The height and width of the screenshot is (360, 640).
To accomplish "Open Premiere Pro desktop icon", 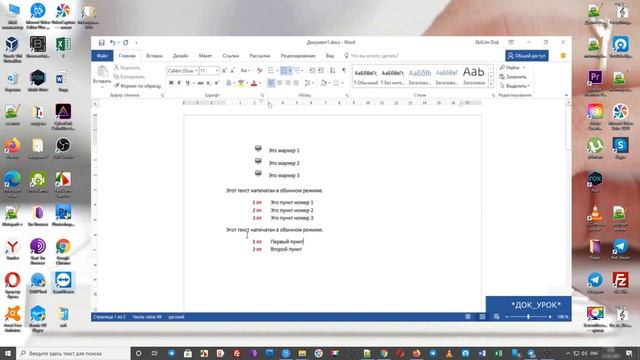I will [x=595, y=80].
